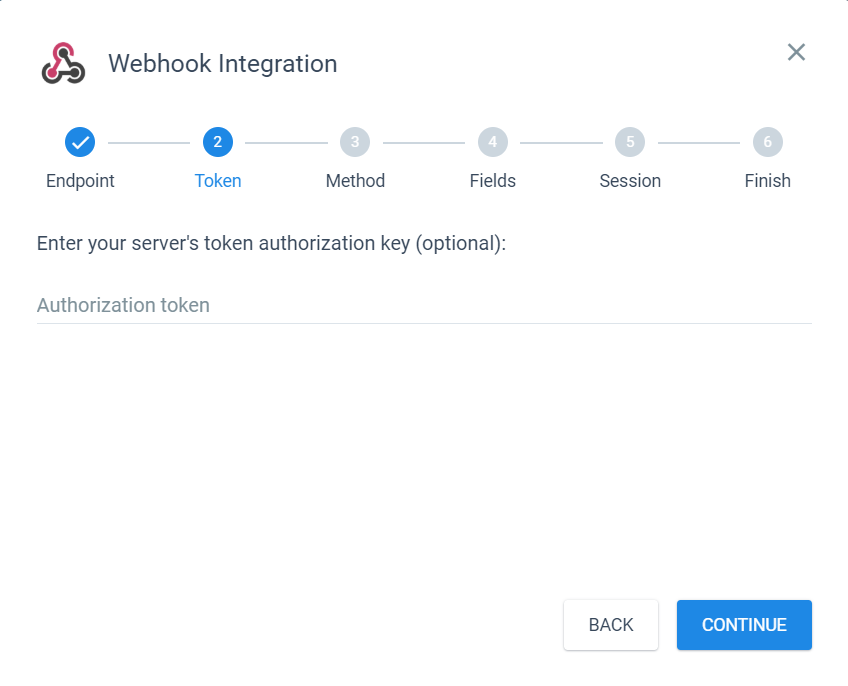Jump to step 3 circle

355,142
